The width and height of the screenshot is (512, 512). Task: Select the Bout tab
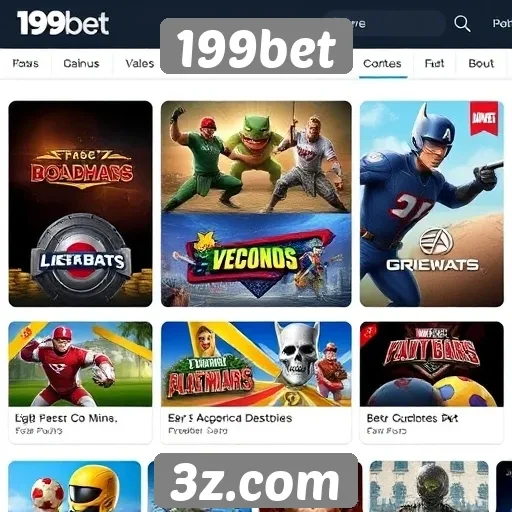point(481,63)
